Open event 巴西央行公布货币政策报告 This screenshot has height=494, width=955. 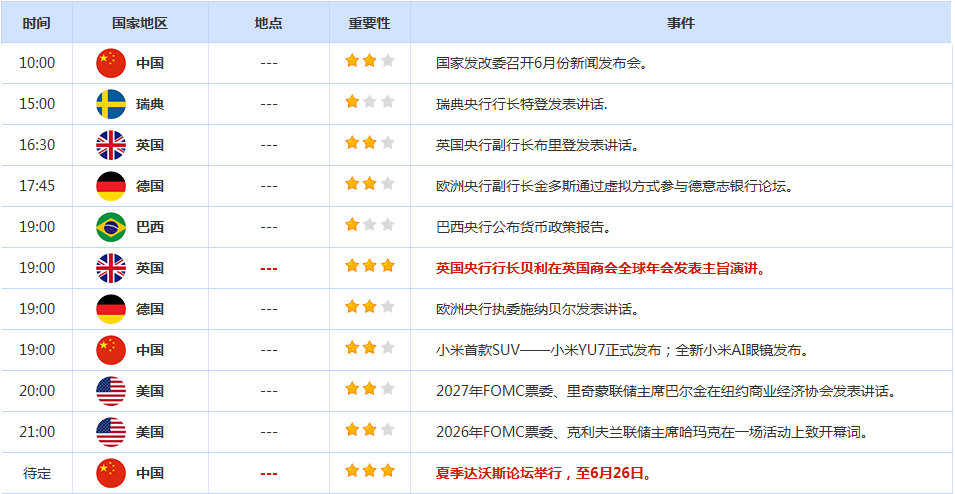[x=524, y=227]
